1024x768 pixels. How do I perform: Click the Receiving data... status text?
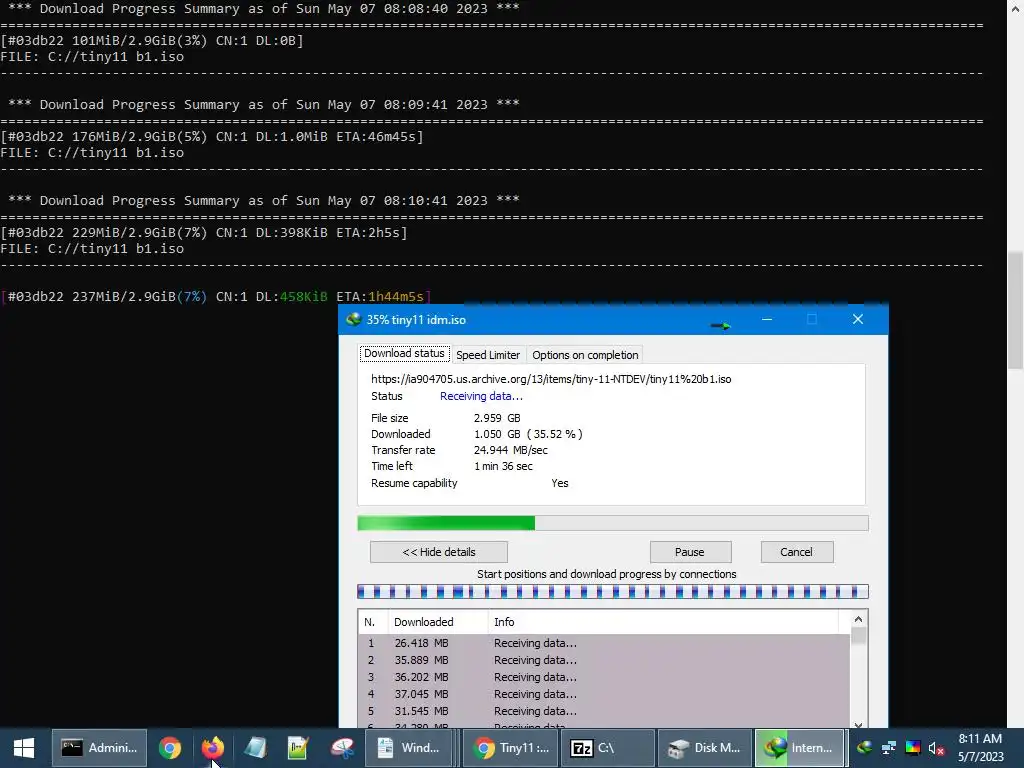[481, 396]
